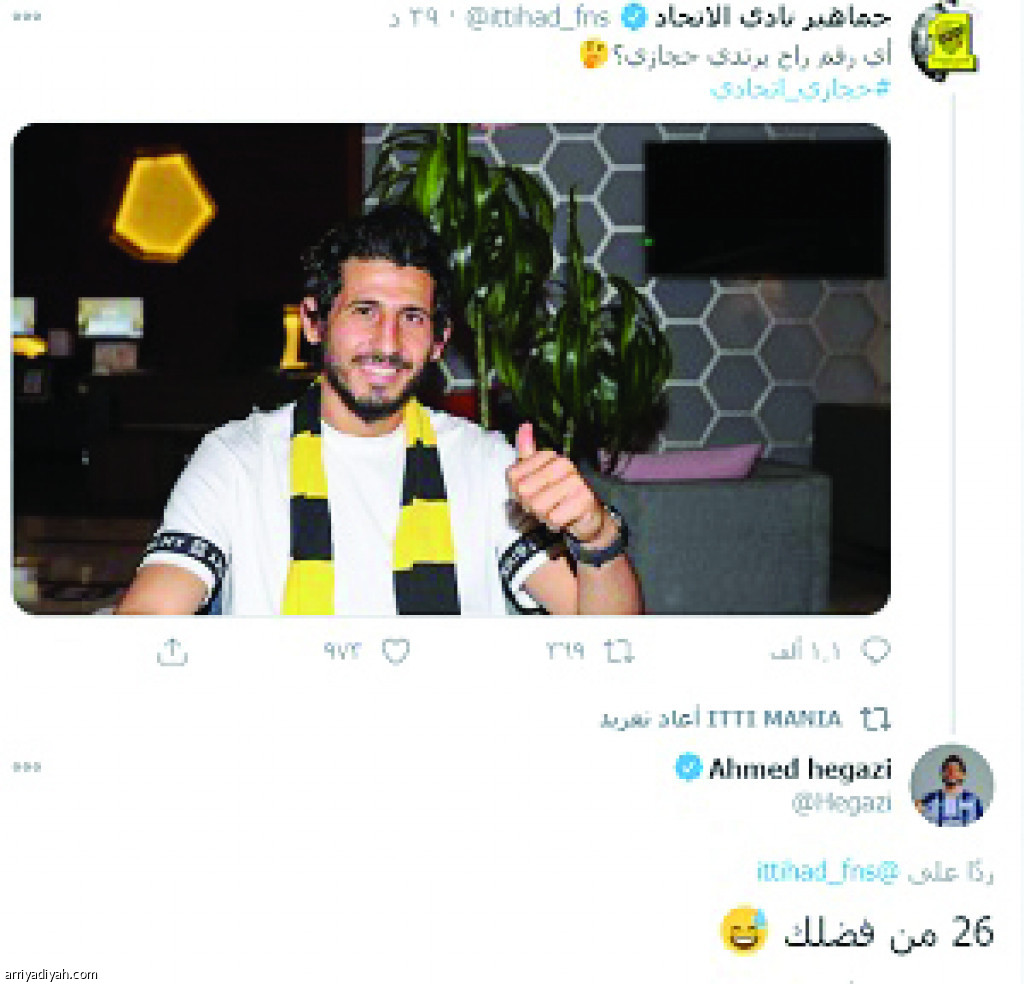Click the Ahmed hegazi display name

(800, 768)
